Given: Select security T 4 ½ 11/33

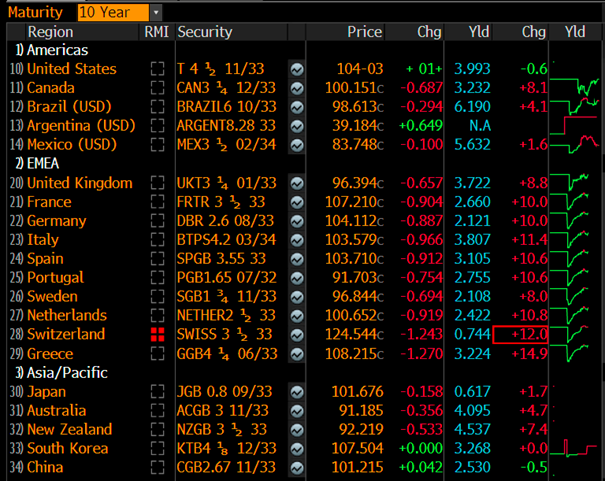Looking at the screenshot, I should click(x=220, y=69).
